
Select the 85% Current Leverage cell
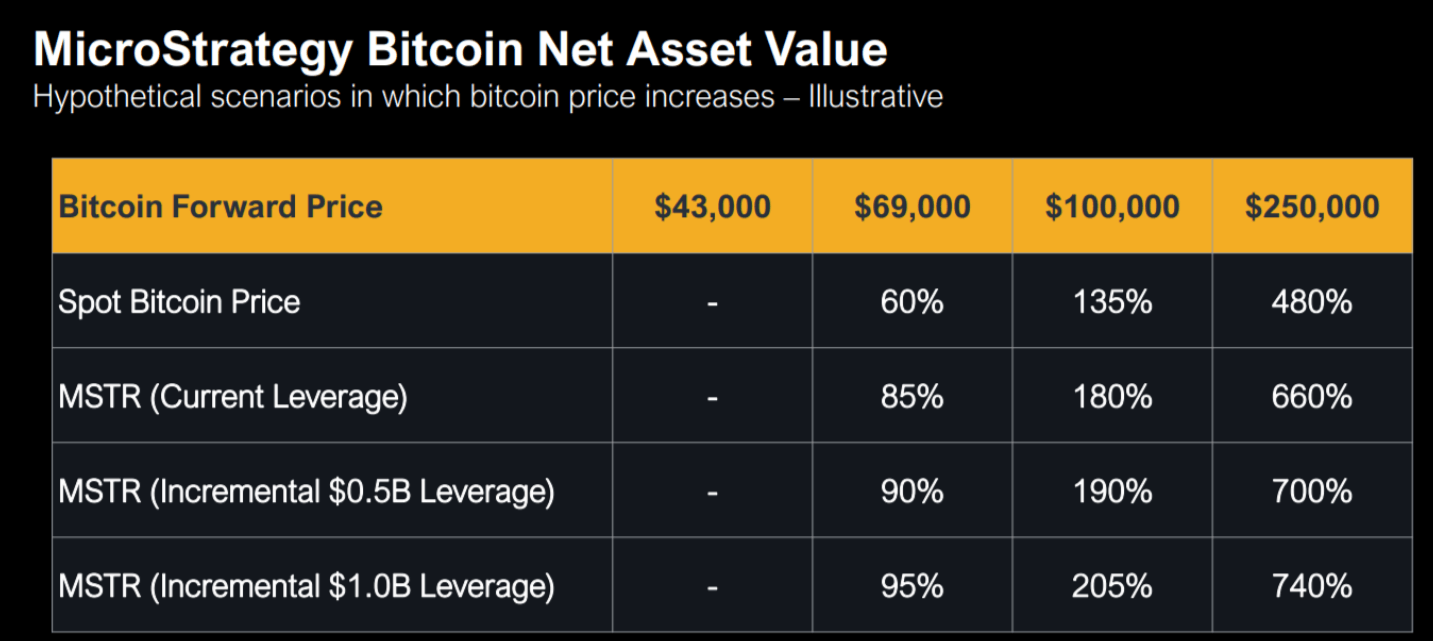pyautogui.click(x=912, y=397)
